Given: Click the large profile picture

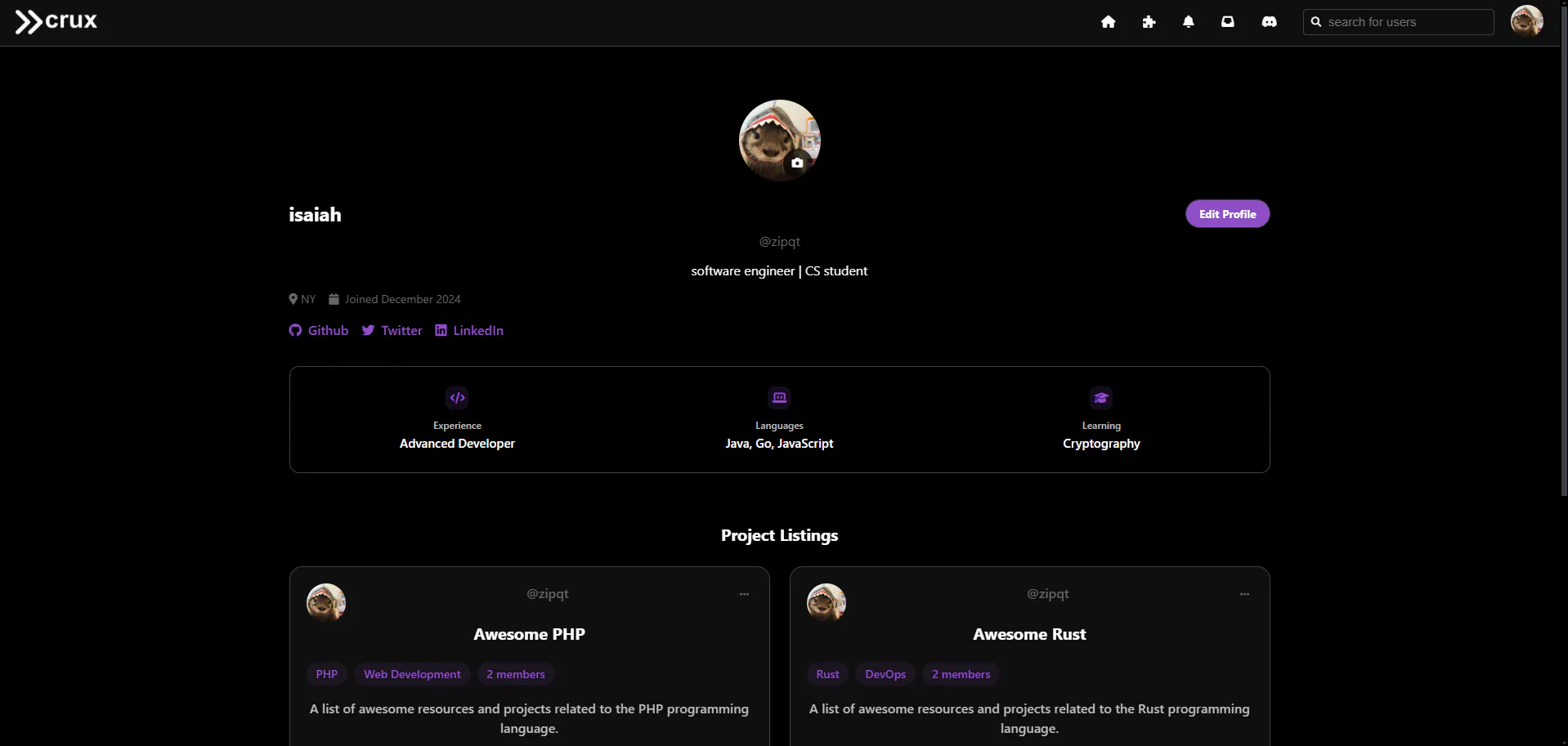Looking at the screenshot, I should [x=779, y=141].
